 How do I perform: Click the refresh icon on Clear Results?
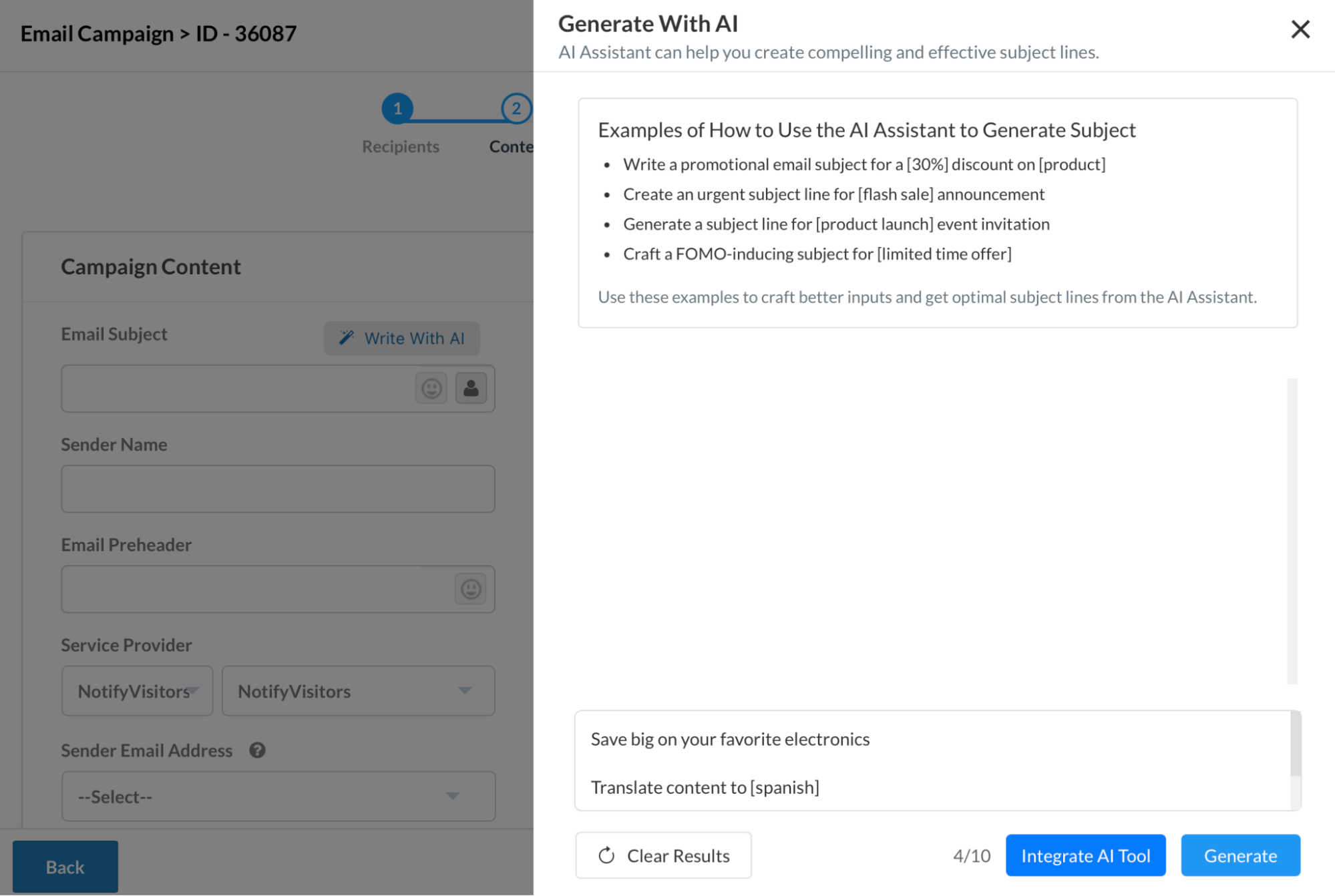pos(606,855)
